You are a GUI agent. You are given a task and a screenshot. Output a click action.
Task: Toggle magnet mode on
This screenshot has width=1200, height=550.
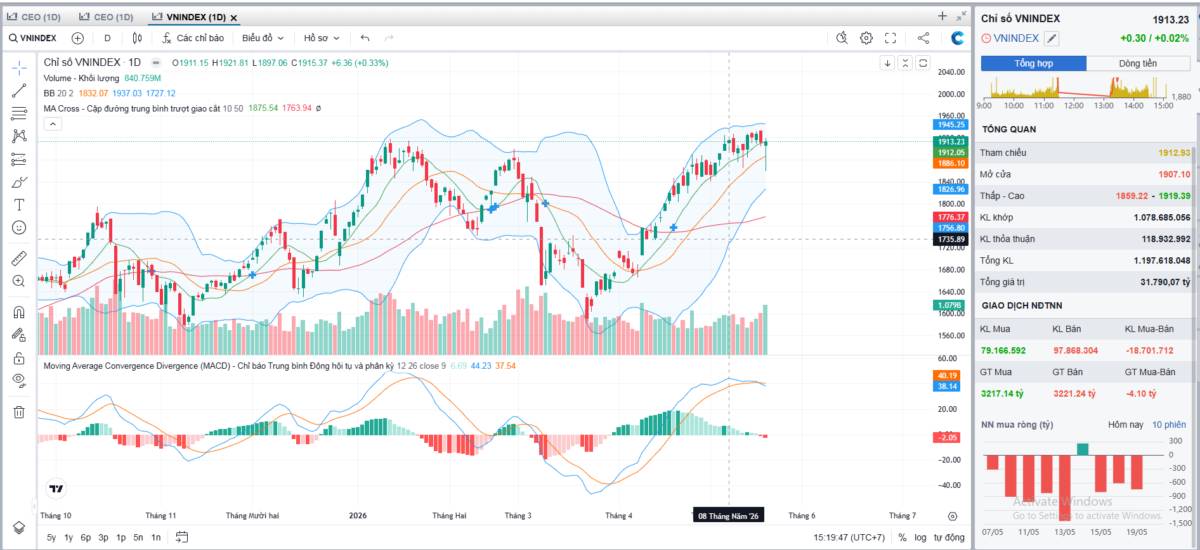[19, 311]
